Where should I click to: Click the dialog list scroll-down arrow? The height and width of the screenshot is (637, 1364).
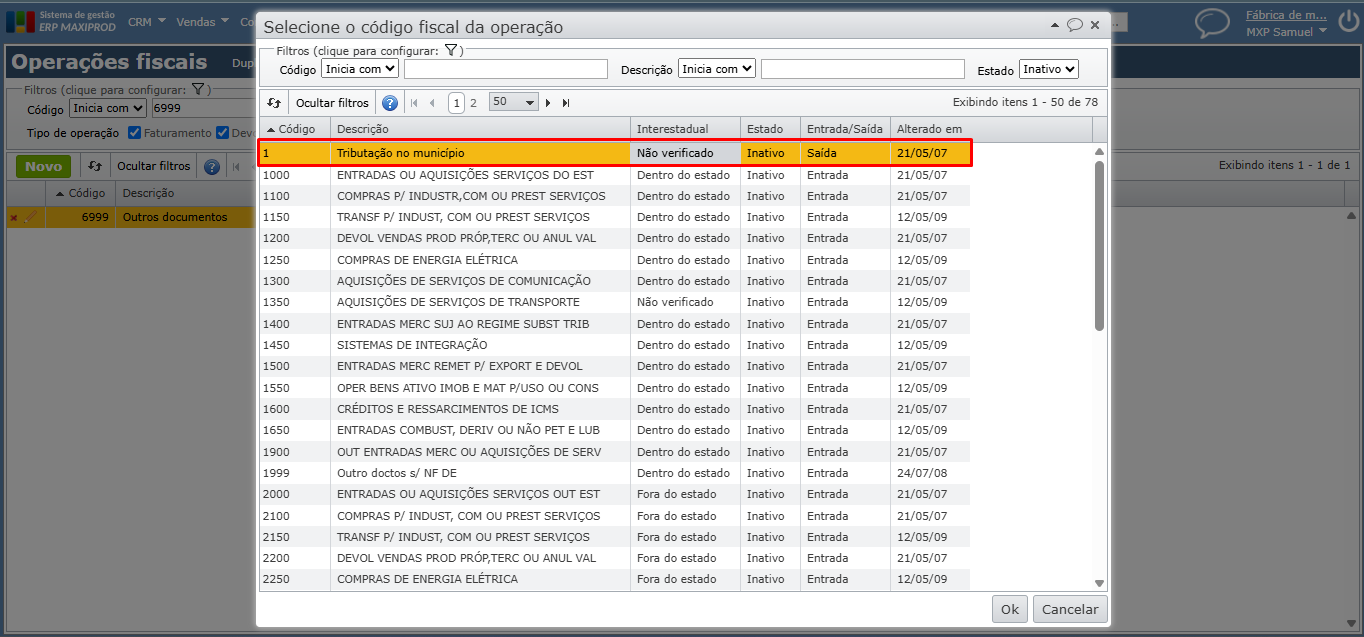(x=1099, y=583)
